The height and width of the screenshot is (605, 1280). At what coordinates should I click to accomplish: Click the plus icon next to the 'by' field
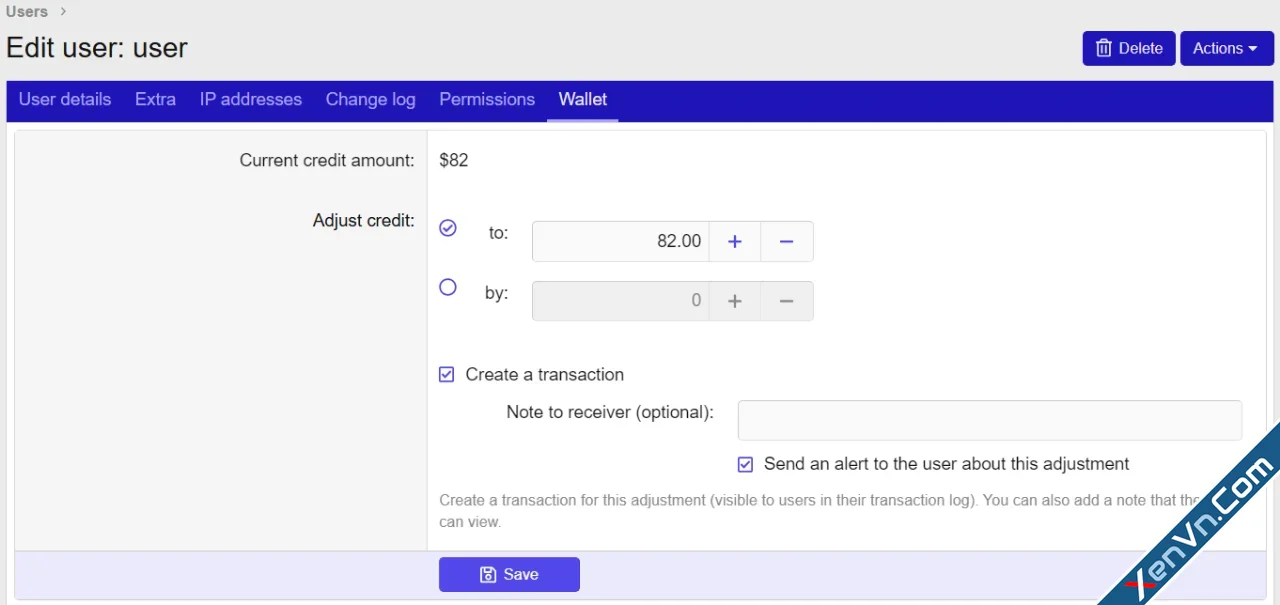(x=734, y=300)
